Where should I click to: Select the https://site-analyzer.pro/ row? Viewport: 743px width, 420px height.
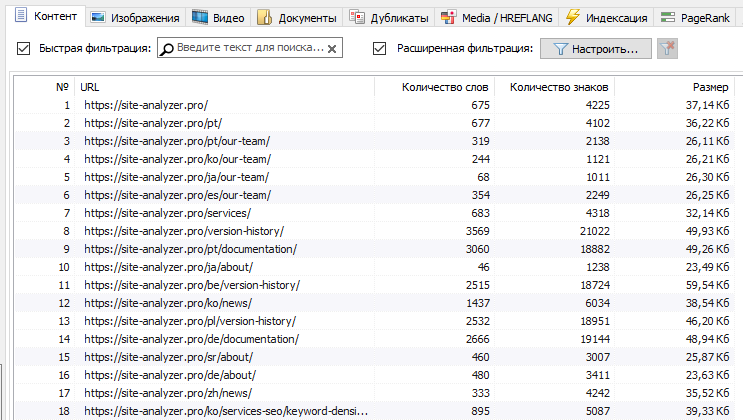pos(374,105)
